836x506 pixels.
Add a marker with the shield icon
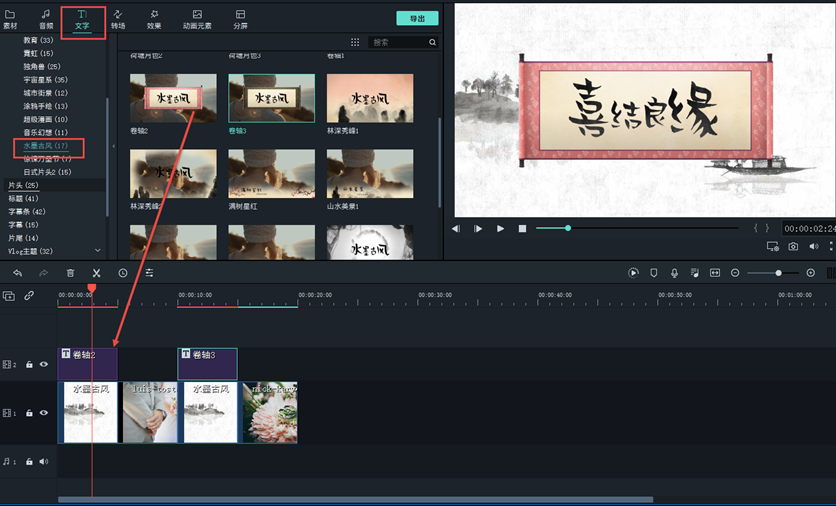pyautogui.click(x=654, y=273)
